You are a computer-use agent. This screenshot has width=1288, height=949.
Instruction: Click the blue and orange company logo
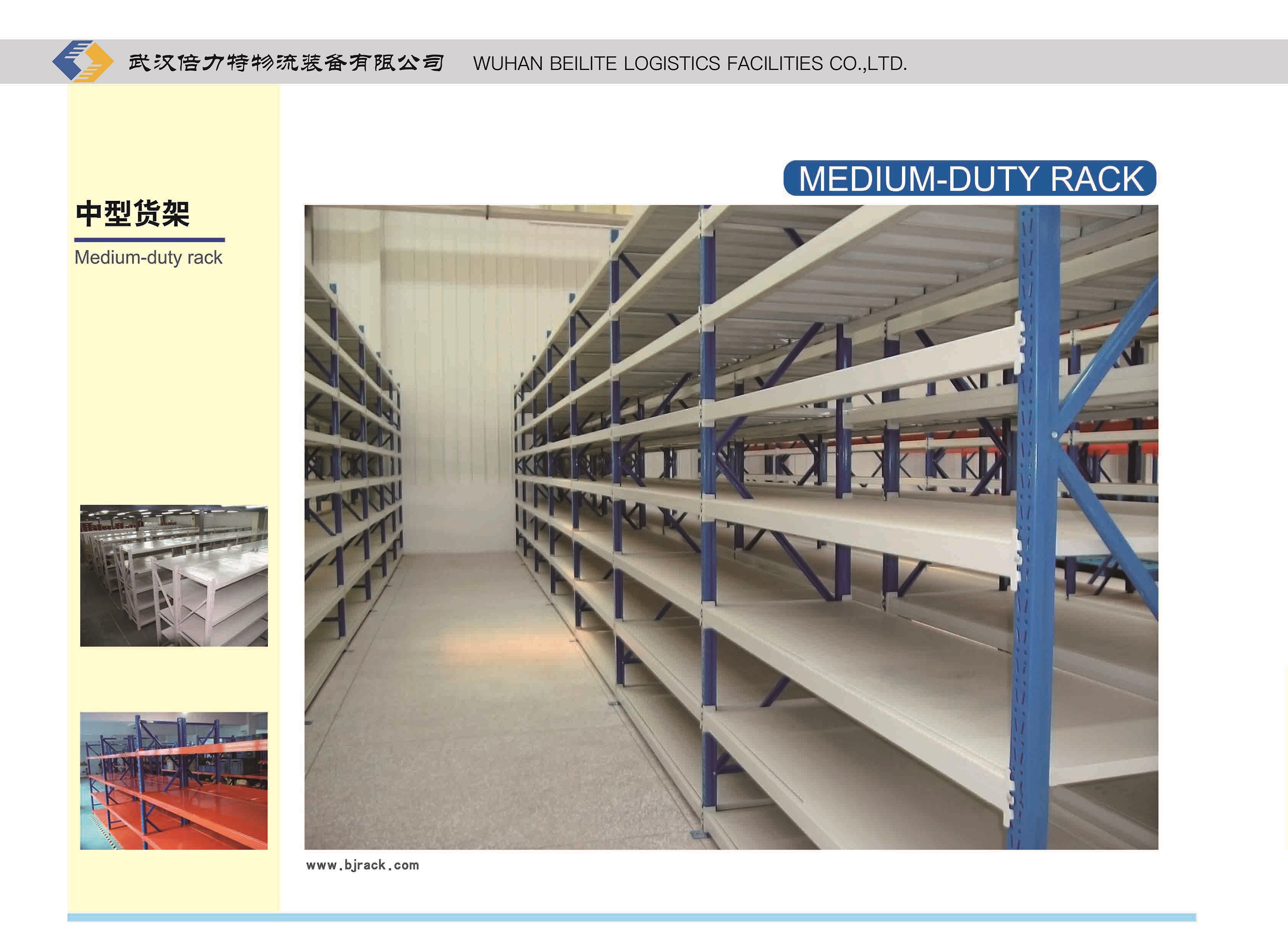(x=83, y=61)
